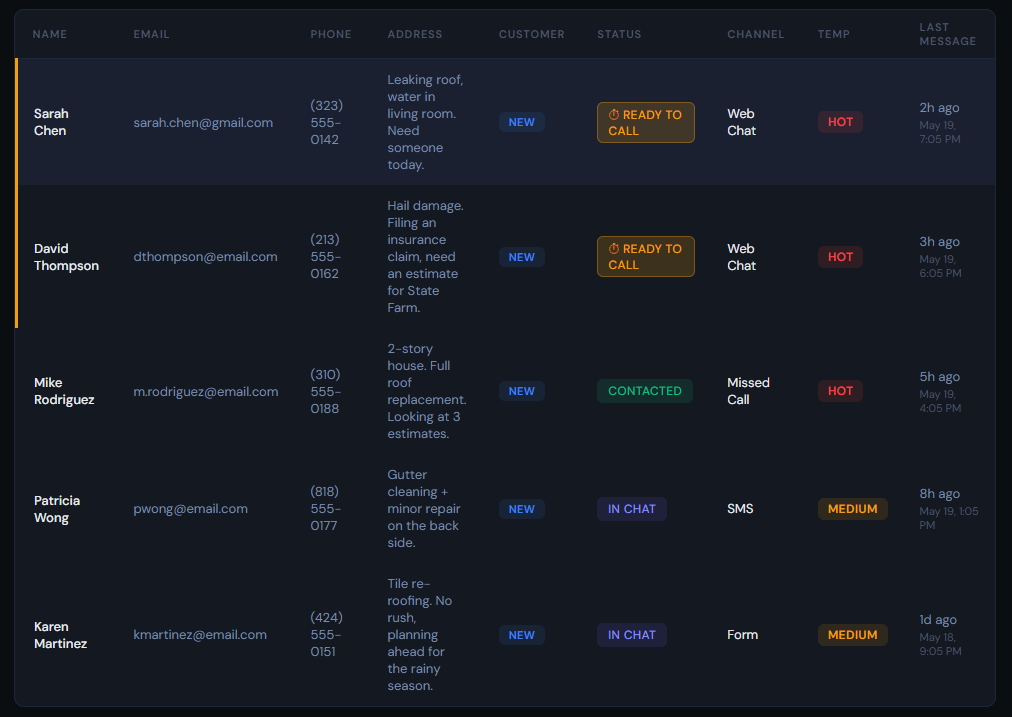Click Mike Rodriguez's CONTACTED status badge
The width and height of the screenshot is (1012, 717).
(x=645, y=391)
